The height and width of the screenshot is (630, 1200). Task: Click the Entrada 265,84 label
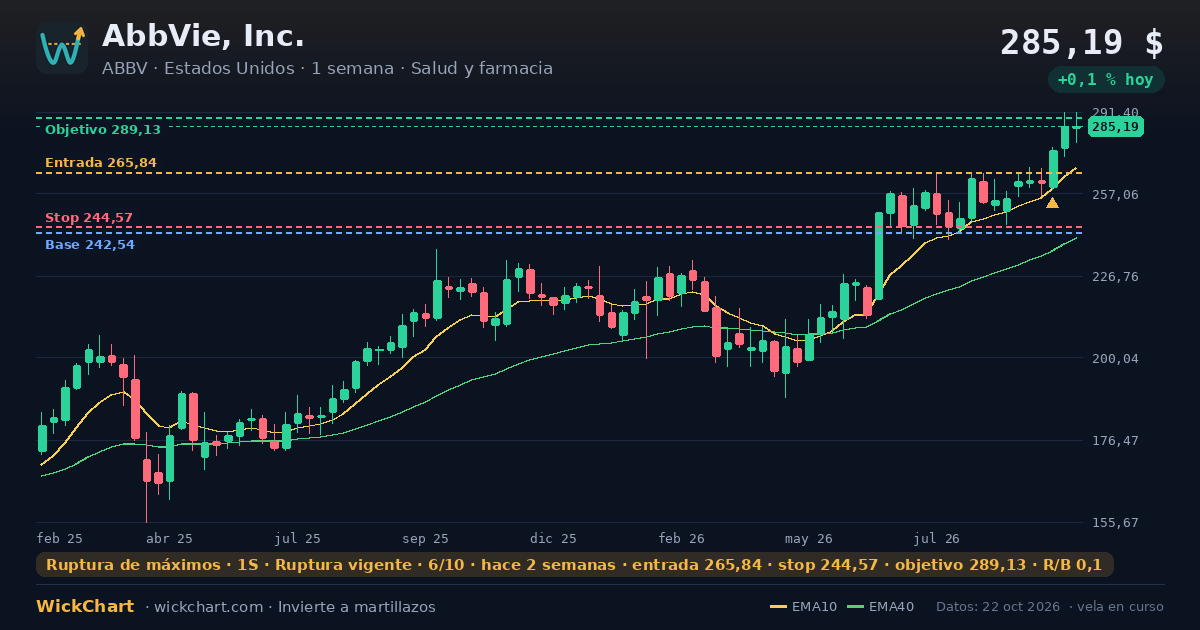[100, 163]
